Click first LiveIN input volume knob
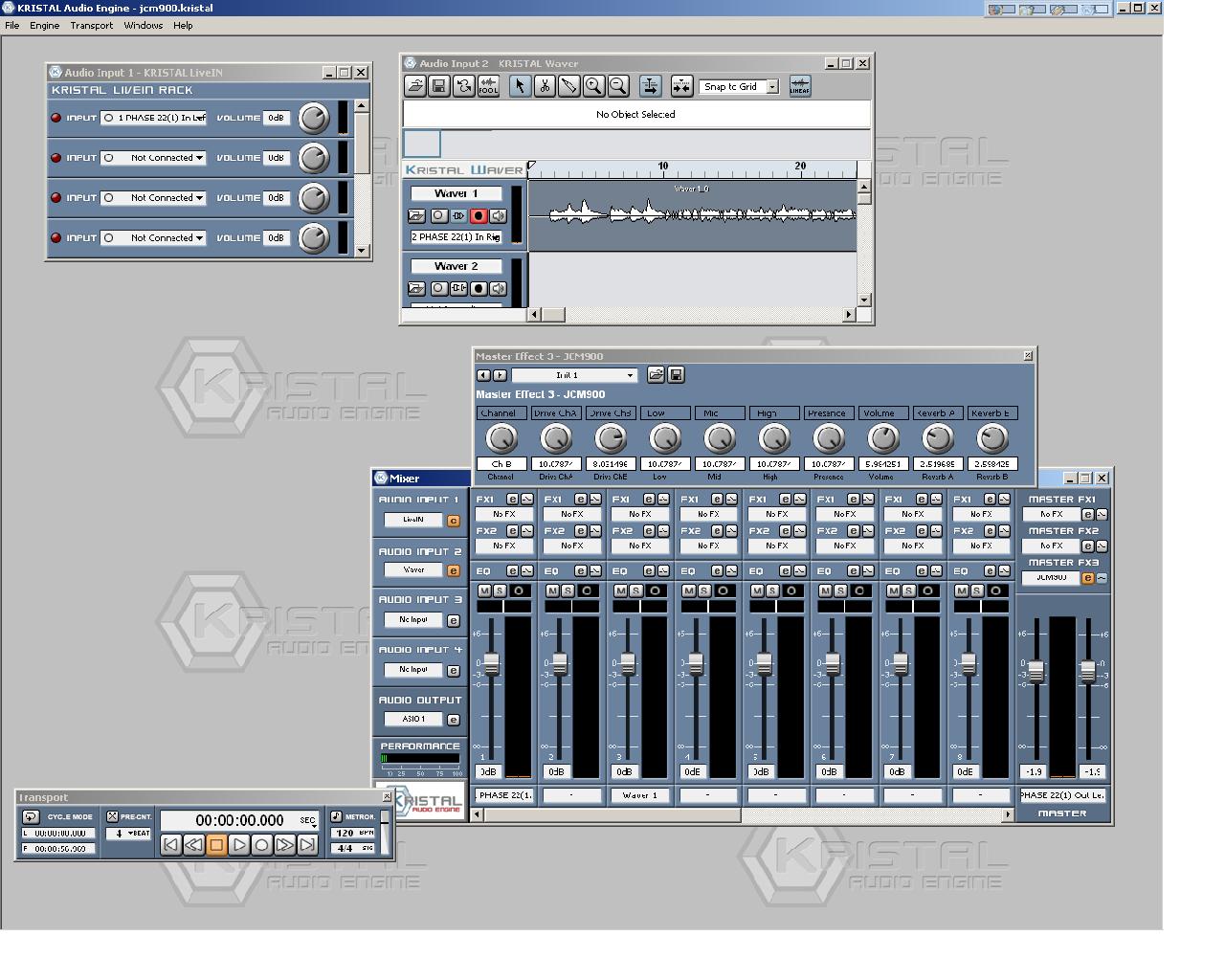The image size is (1225, 980). [x=314, y=118]
